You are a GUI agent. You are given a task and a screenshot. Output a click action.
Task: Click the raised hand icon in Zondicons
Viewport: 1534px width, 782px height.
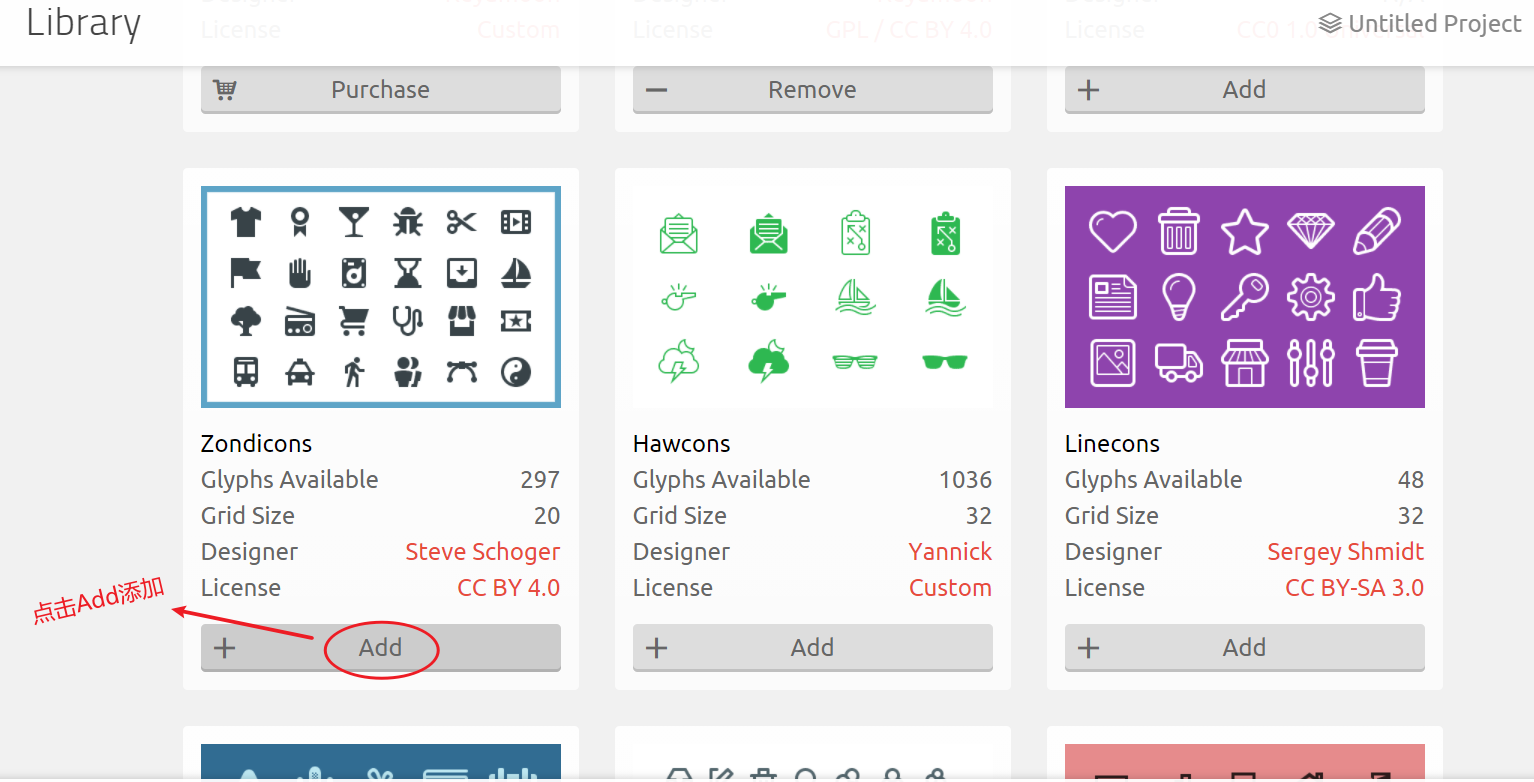(300, 272)
